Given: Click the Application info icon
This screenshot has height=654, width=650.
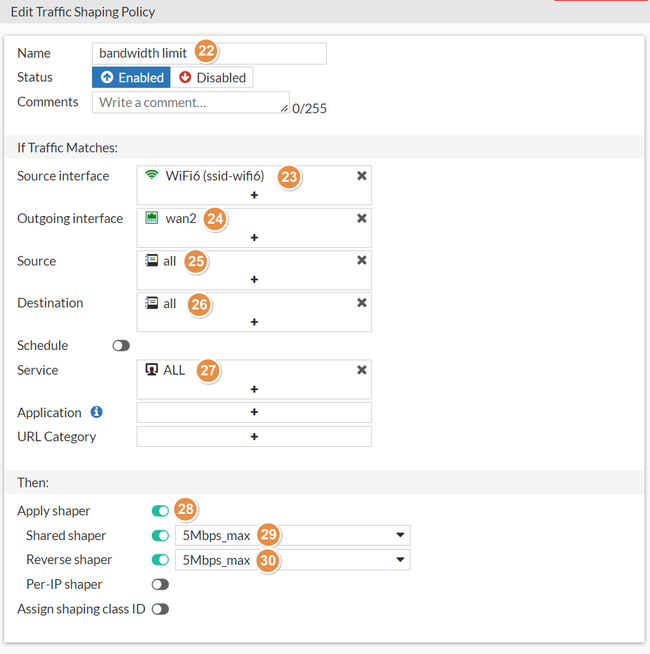Looking at the screenshot, I should coord(97,412).
